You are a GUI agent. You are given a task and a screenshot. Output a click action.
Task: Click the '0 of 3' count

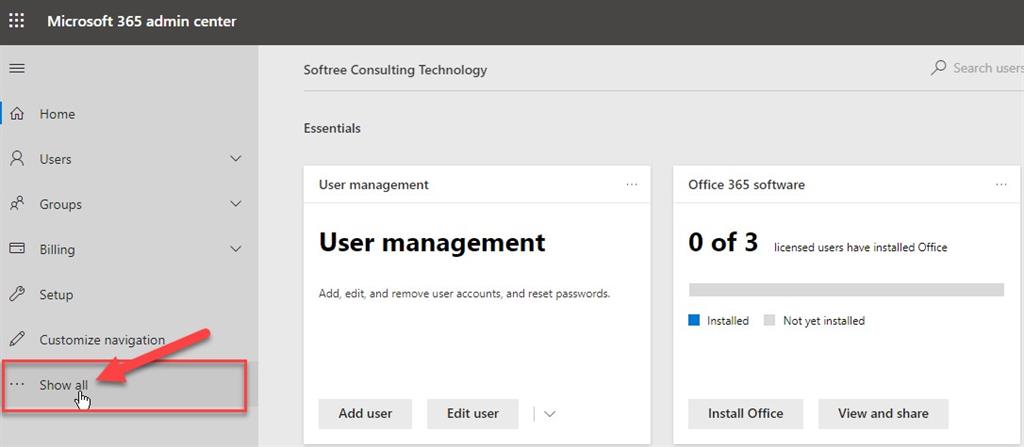(723, 242)
